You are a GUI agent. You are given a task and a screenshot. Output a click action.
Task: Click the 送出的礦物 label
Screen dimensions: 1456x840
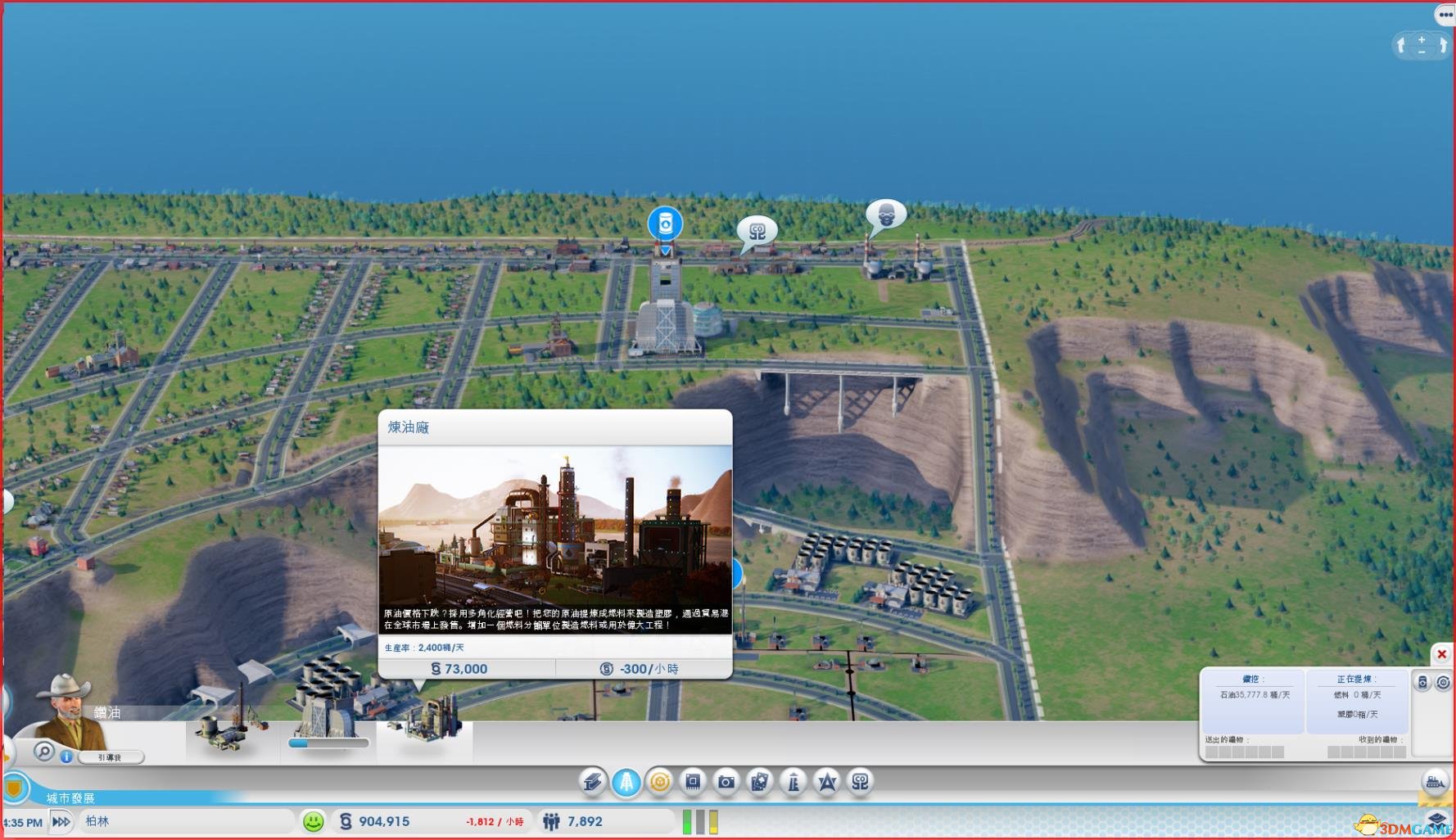click(x=1226, y=739)
